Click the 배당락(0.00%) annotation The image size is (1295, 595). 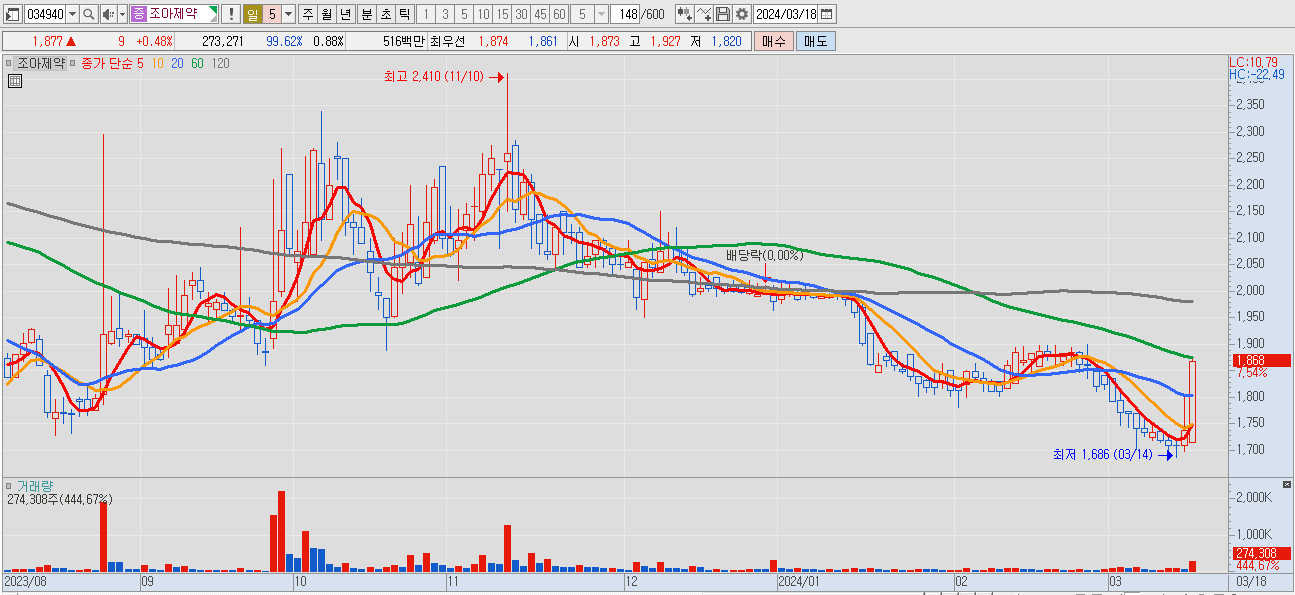click(x=765, y=255)
